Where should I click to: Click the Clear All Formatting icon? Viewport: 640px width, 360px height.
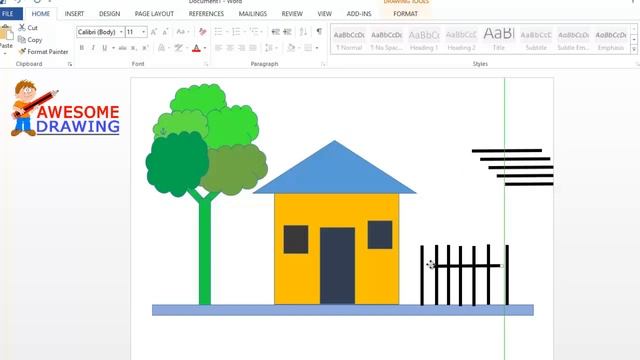pyautogui.click(x=202, y=31)
